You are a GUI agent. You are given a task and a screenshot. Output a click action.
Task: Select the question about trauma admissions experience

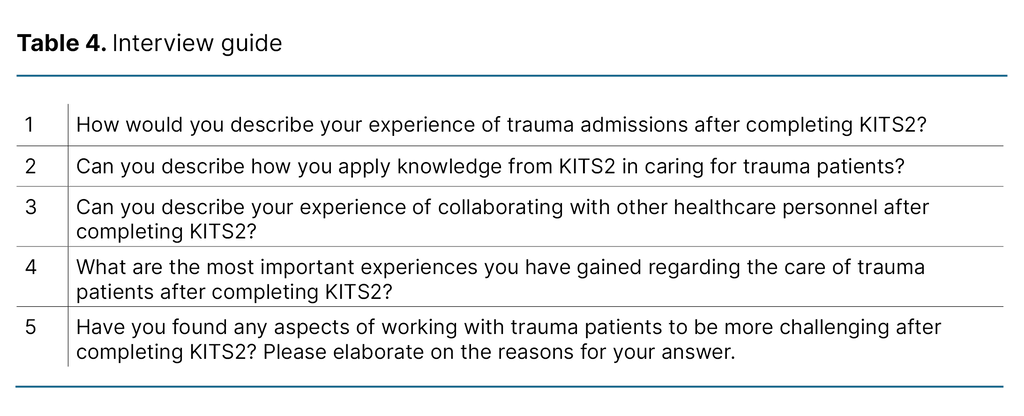501,125
